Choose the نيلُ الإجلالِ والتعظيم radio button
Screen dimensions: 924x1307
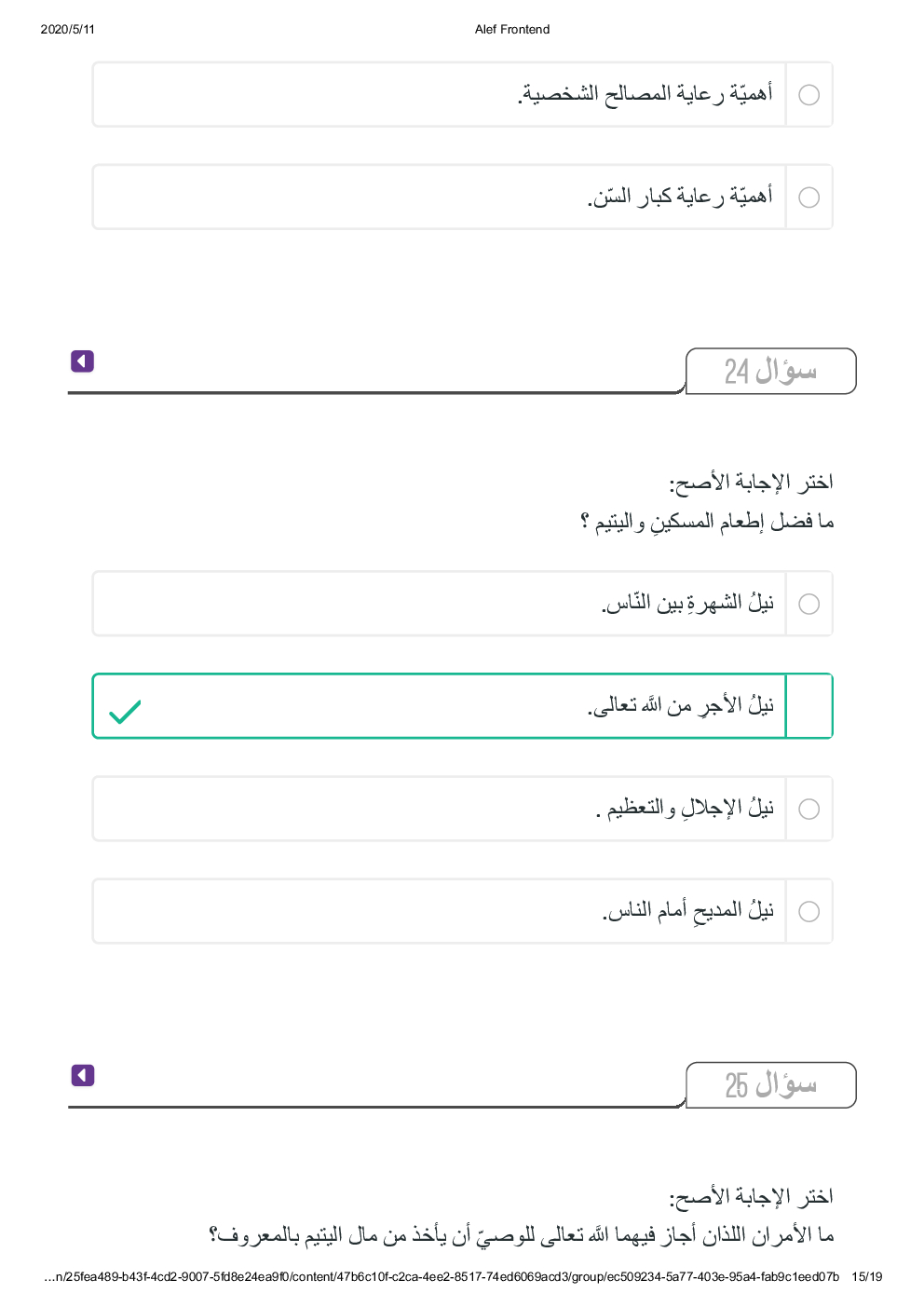(809, 809)
